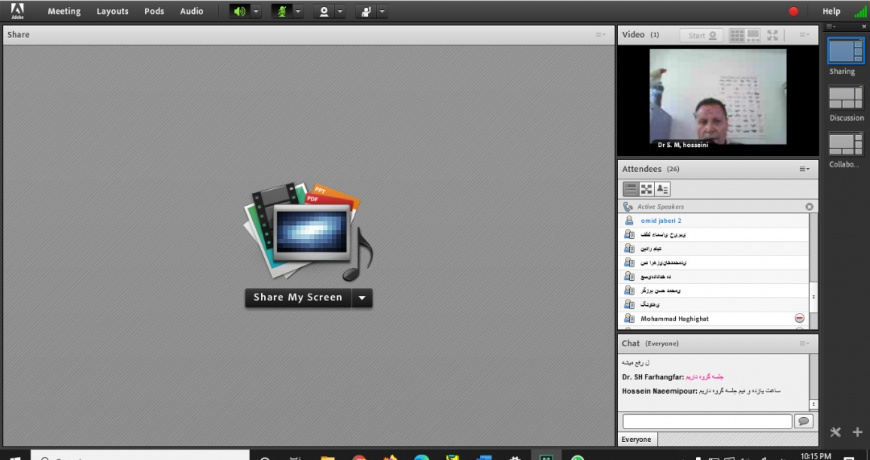Open the microphone options dropdown arrow

pyautogui.click(x=298, y=12)
